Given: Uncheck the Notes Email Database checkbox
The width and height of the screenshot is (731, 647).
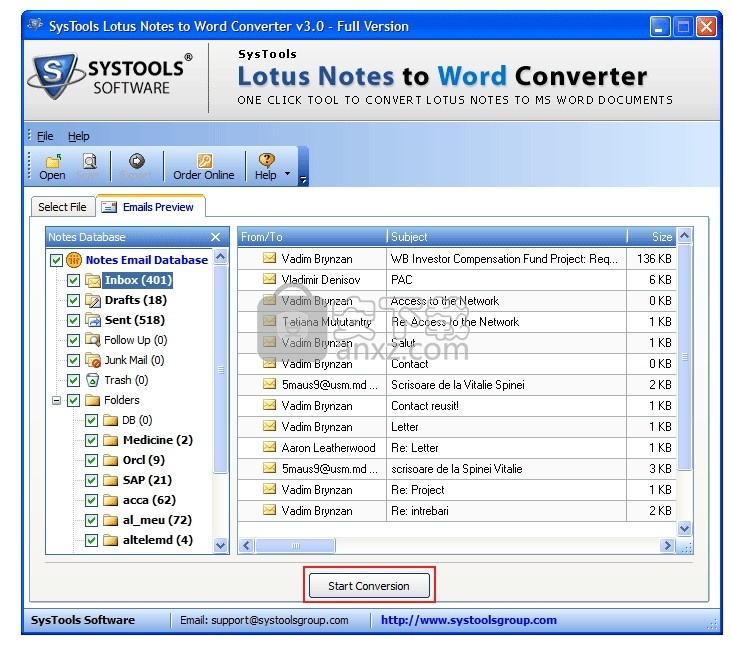Looking at the screenshot, I should (56, 260).
